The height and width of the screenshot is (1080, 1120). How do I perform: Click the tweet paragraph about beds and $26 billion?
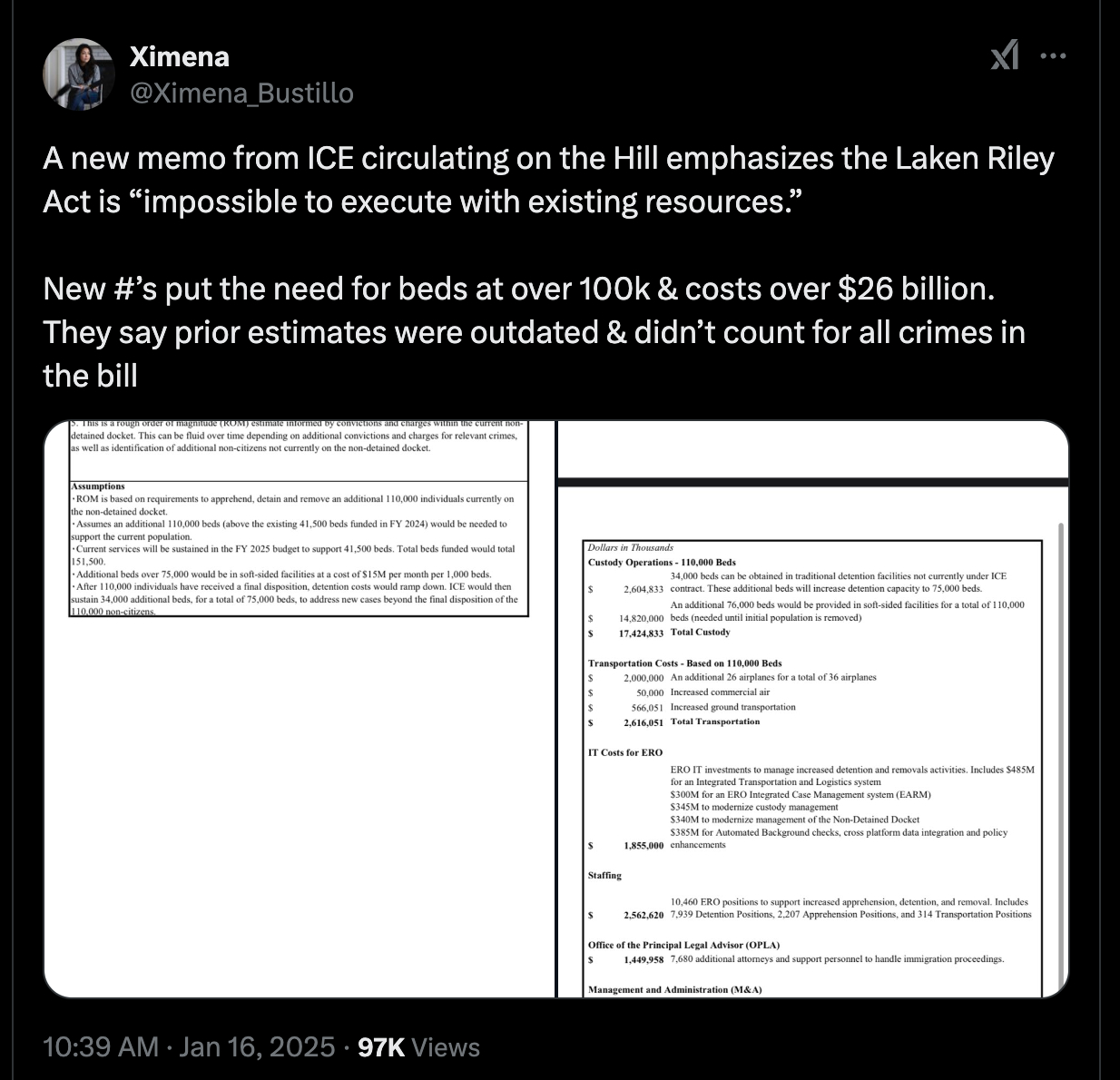tap(534, 332)
